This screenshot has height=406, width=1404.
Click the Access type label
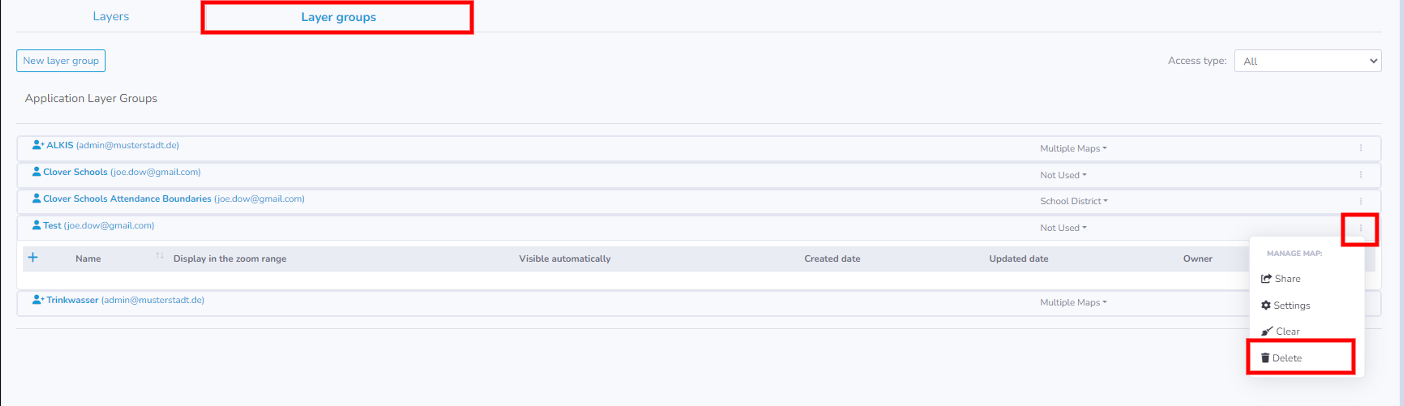(1197, 61)
